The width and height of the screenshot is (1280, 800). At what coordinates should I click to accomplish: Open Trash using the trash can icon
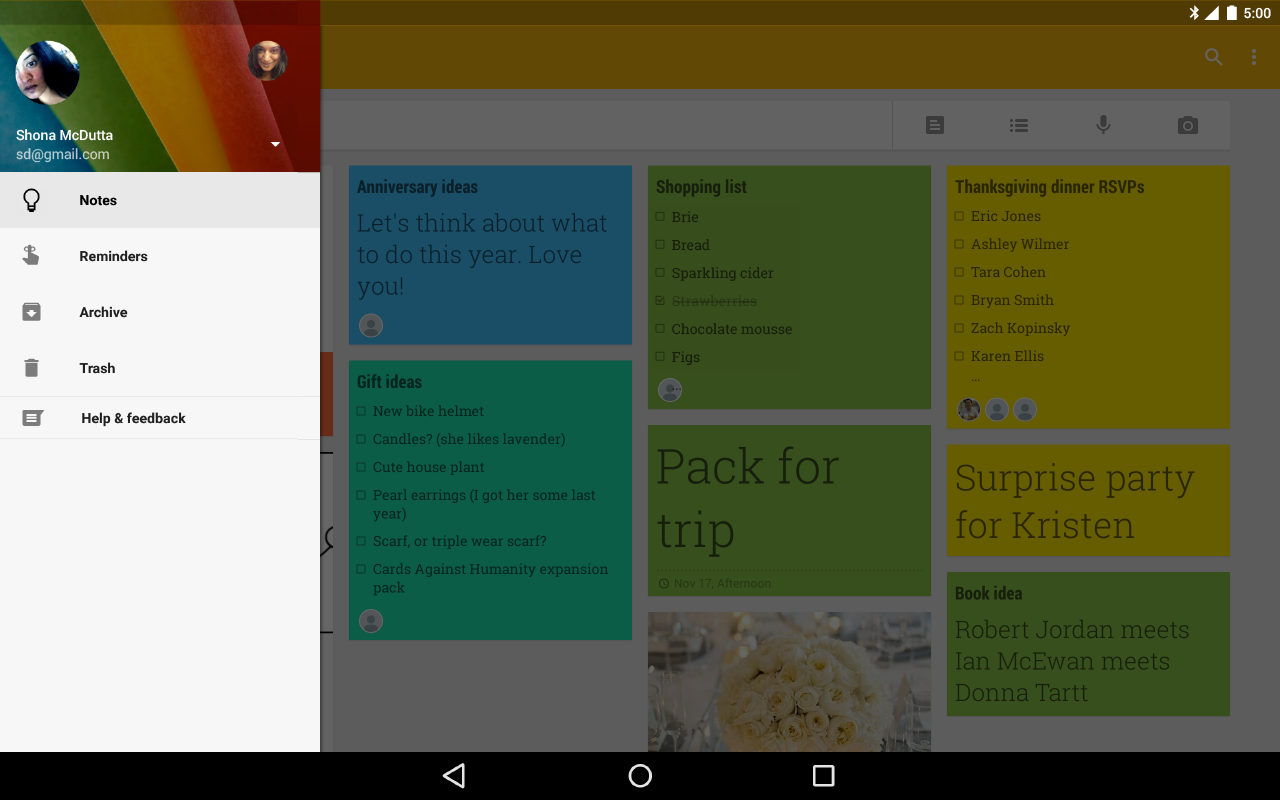click(x=31, y=368)
